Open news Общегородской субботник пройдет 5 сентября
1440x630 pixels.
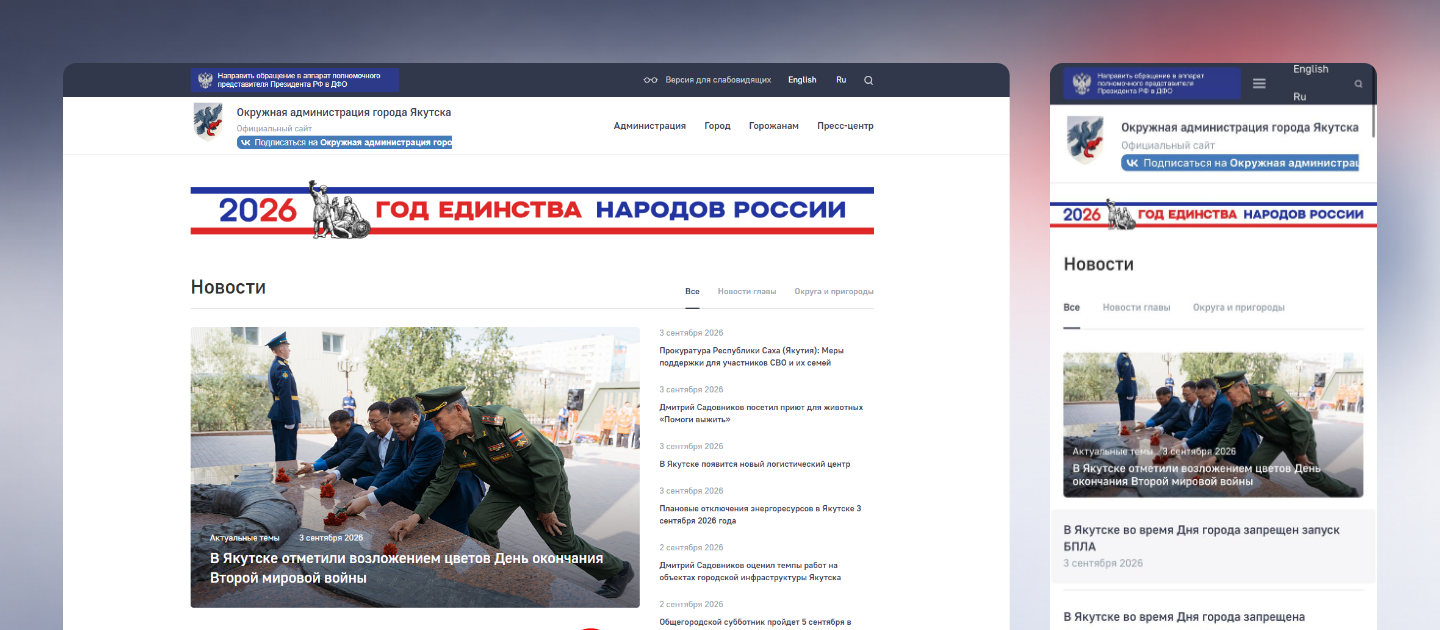click(755, 622)
